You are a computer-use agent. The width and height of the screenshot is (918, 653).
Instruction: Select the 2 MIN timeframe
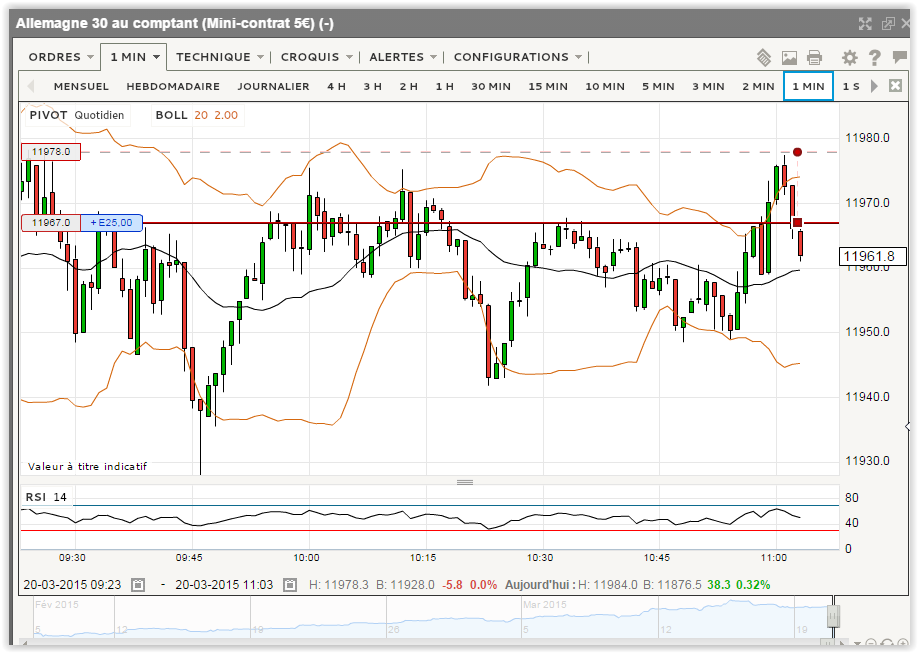(759, 87)
